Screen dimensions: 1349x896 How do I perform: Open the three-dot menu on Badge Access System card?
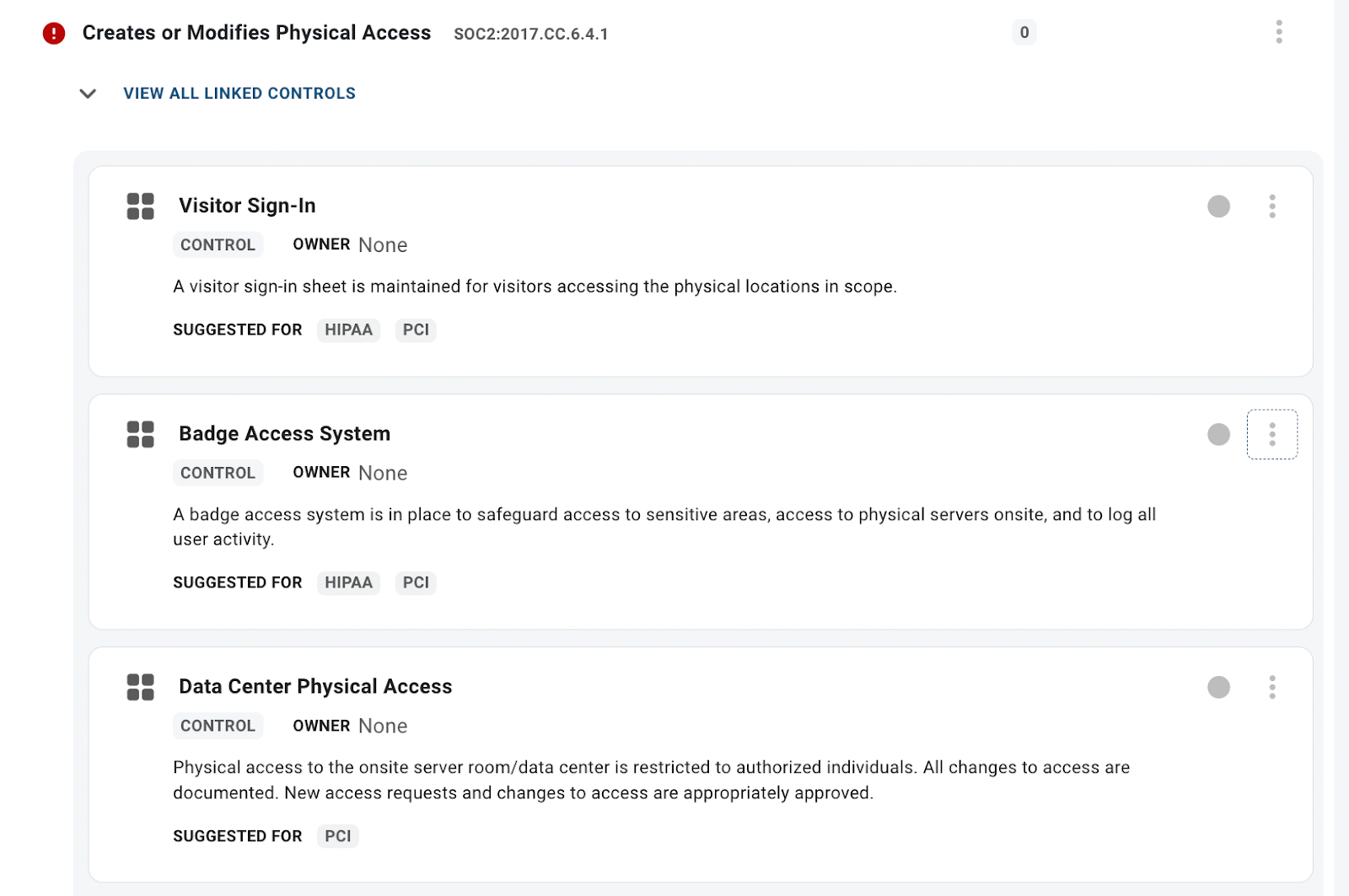(1272, 434)
